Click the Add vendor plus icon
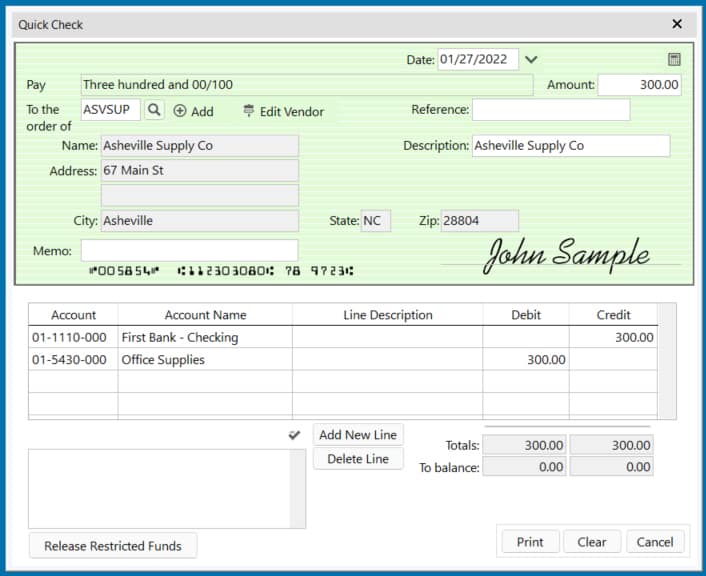 coord(180,111)
